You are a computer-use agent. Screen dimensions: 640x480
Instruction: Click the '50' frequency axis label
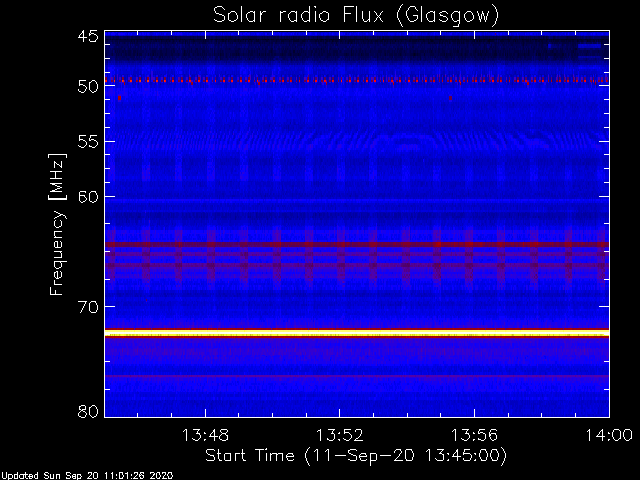coord(88,86)
